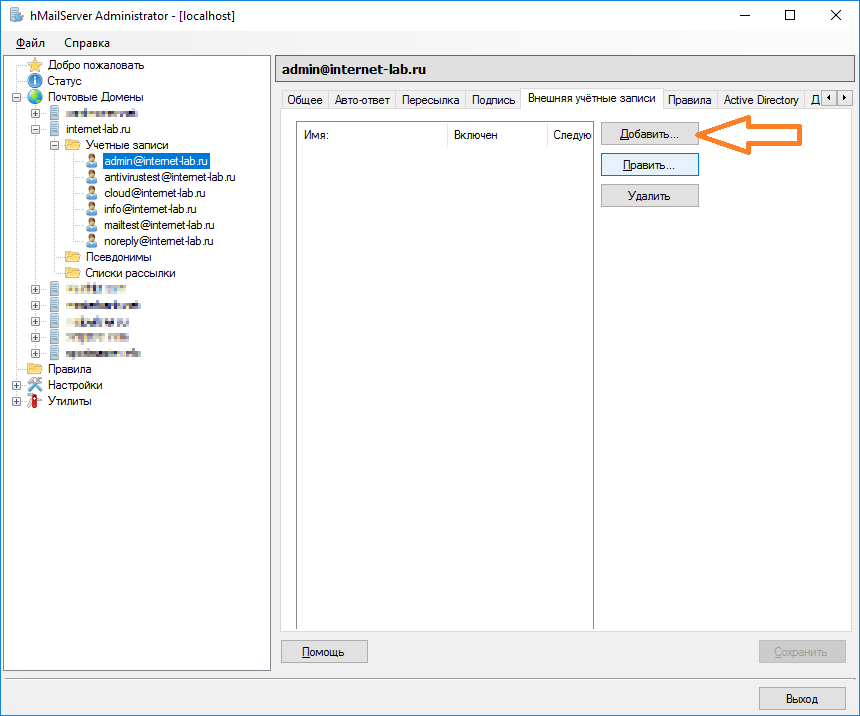Switch to the Правила tab
The width and height of the screenshot is (860, 716).
pos(689,100)
